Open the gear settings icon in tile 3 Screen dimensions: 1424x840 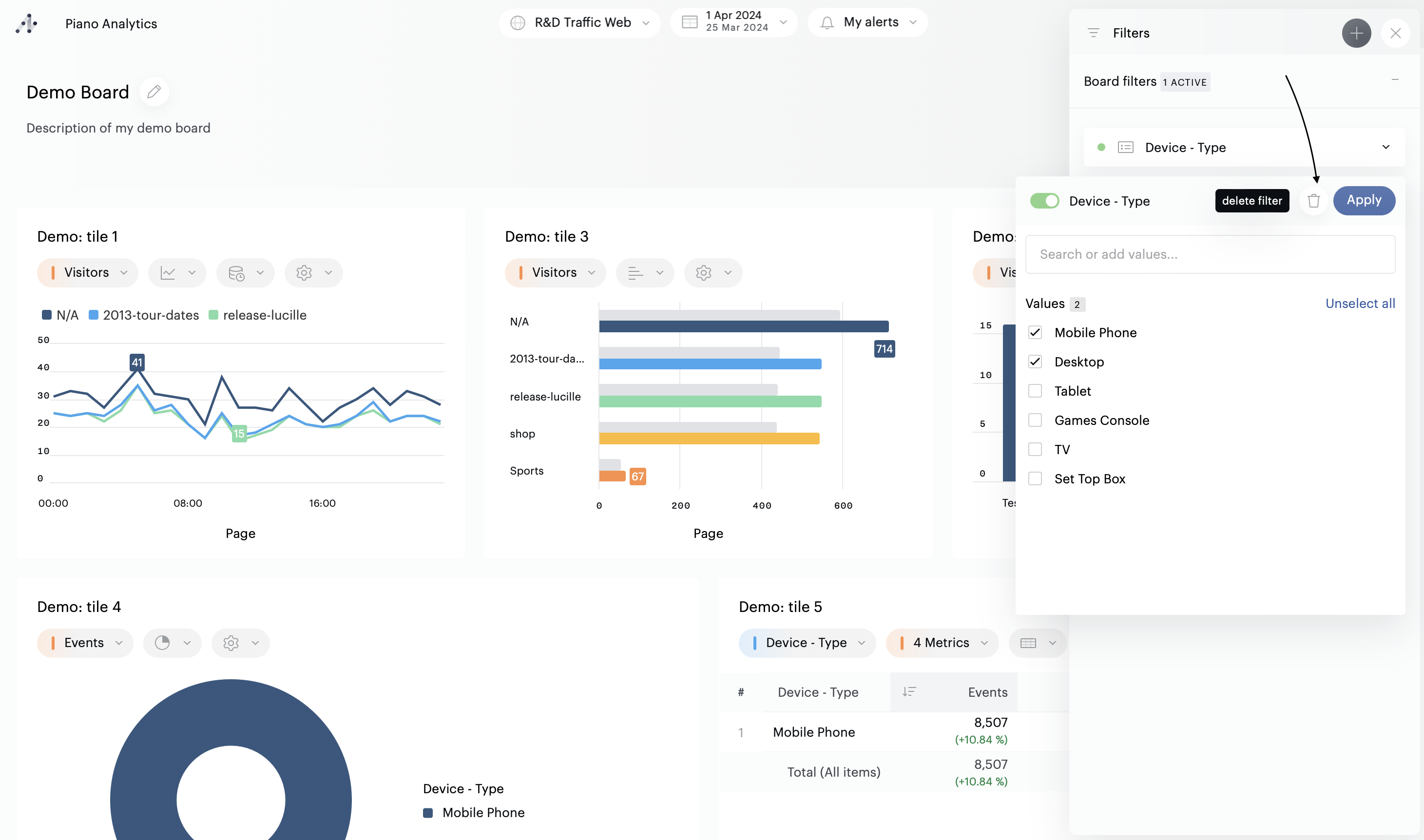(x=712, y=273)
